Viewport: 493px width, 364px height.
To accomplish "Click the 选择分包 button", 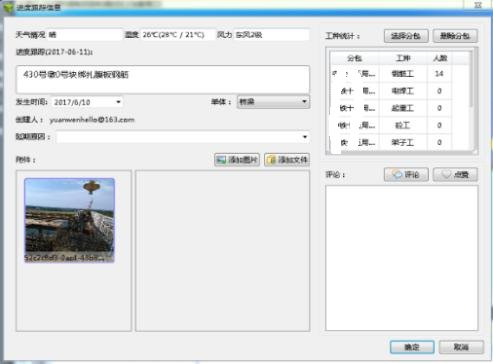I will tap(406, 36).
